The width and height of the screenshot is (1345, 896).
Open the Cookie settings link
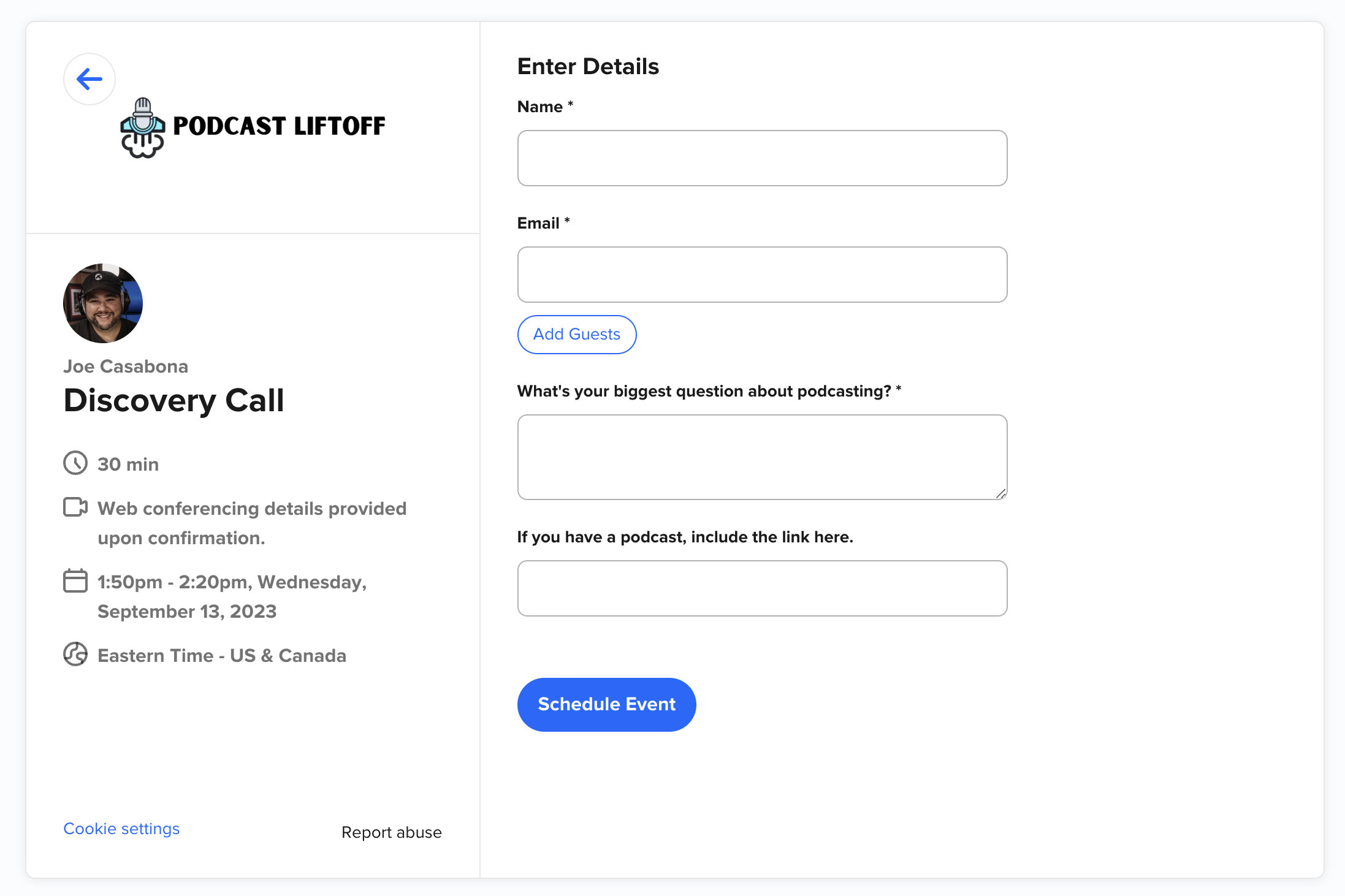(121, 829)
